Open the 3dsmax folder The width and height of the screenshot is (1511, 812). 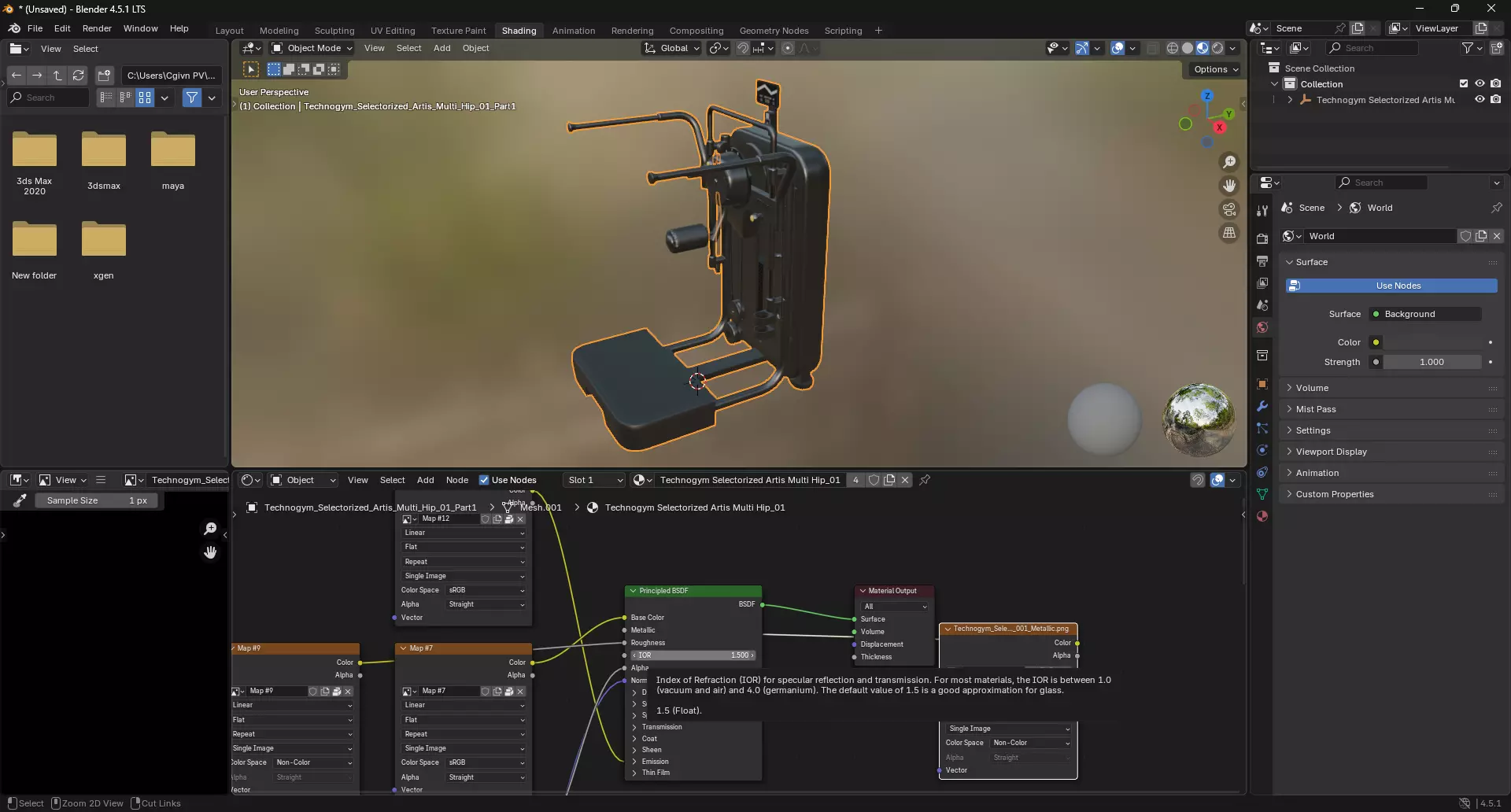104,161
